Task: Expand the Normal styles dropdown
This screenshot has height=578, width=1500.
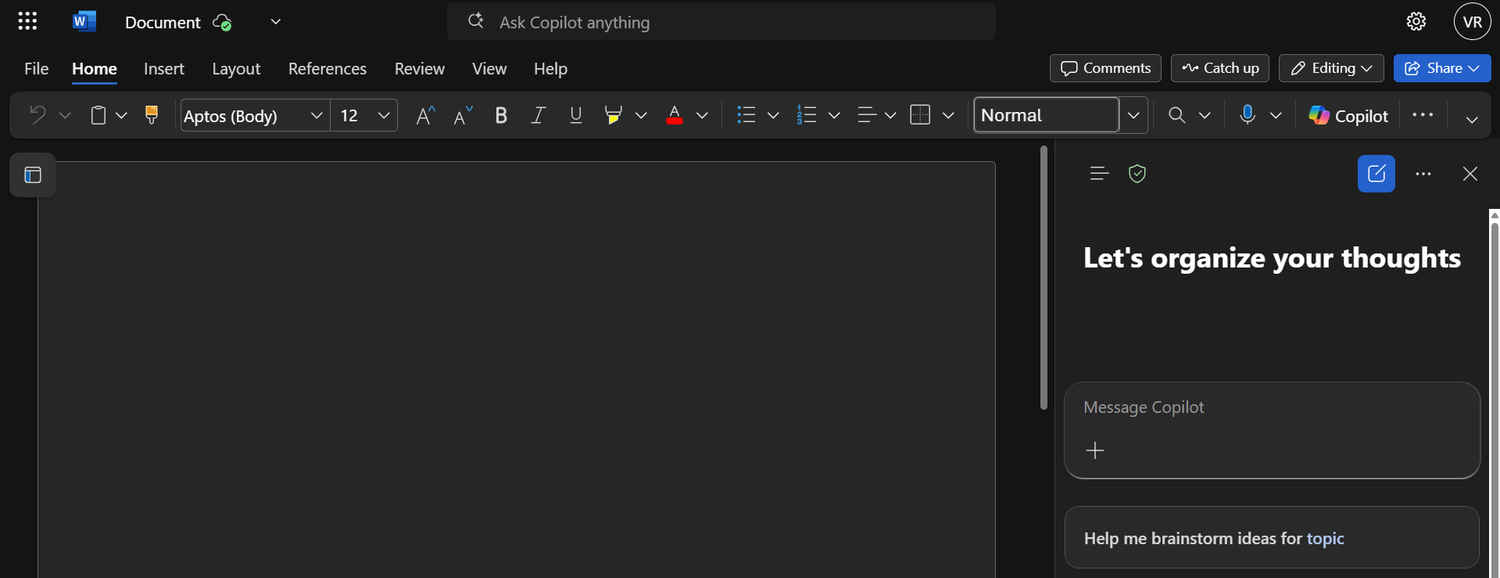Action: 1133,116
